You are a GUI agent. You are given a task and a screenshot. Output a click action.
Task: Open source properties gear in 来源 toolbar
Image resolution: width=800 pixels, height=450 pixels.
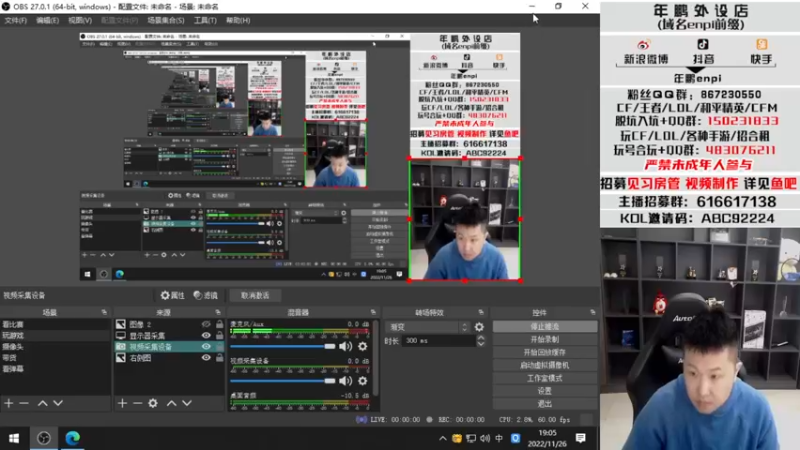(153, 403)
